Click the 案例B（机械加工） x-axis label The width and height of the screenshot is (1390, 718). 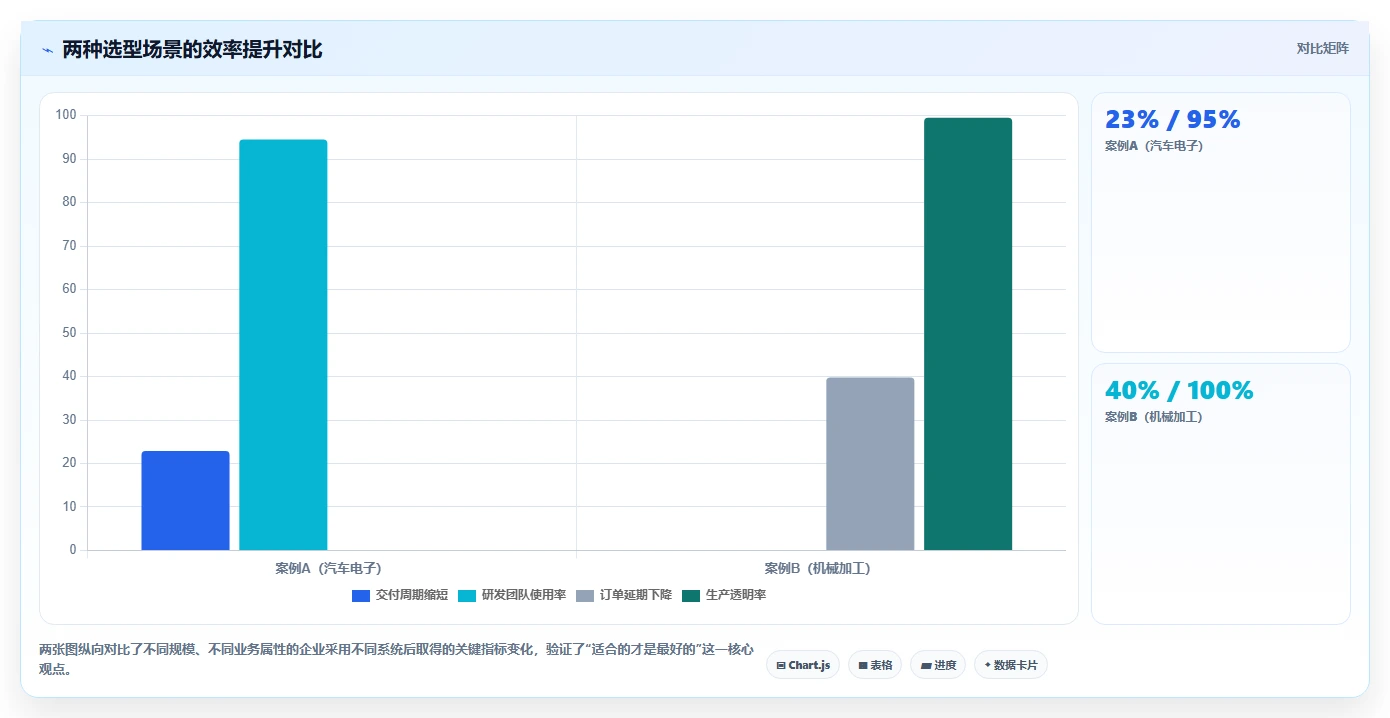(x=818, y=568)
